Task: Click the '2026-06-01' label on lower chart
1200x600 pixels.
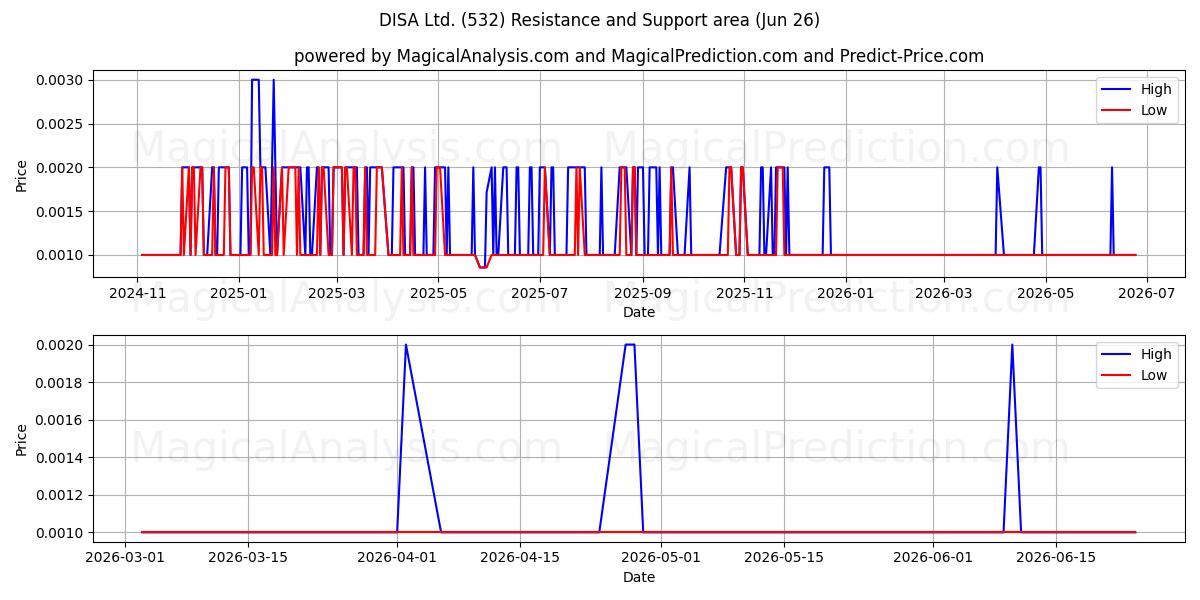Action: [934, 558]
